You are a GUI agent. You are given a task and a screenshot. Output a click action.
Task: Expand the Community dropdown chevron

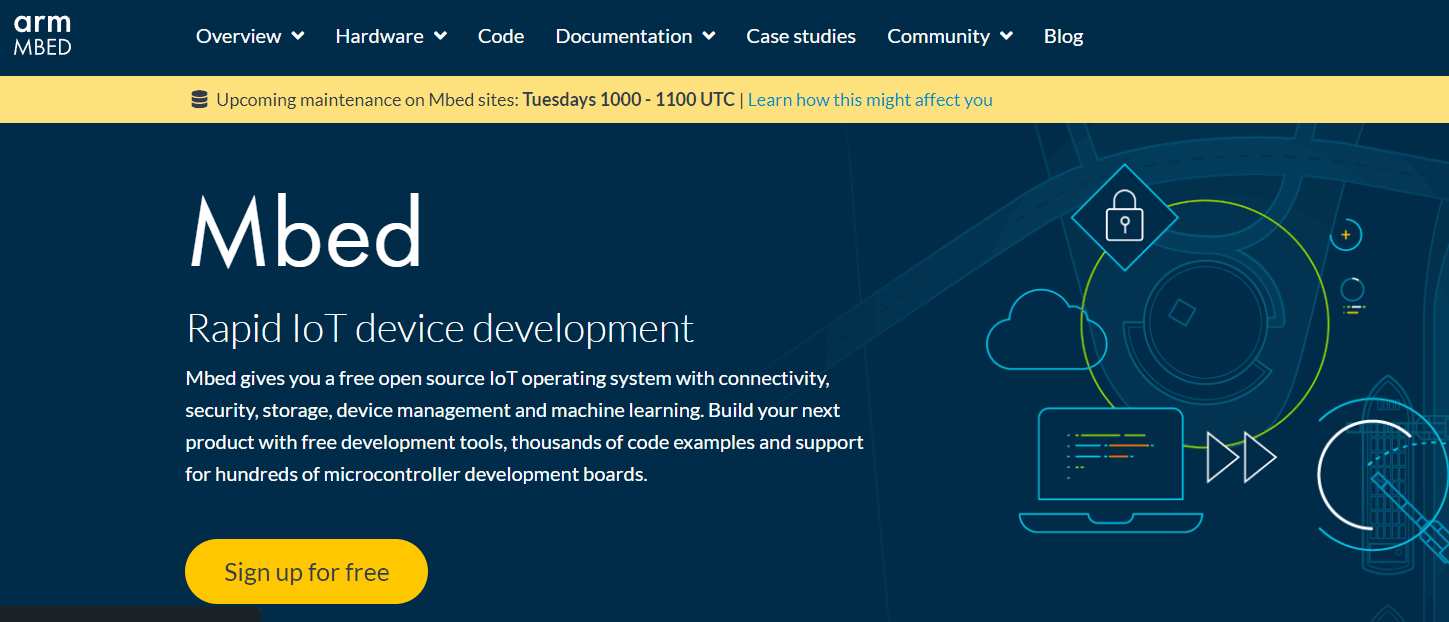pyautogui.click(x=1006, y=36)
